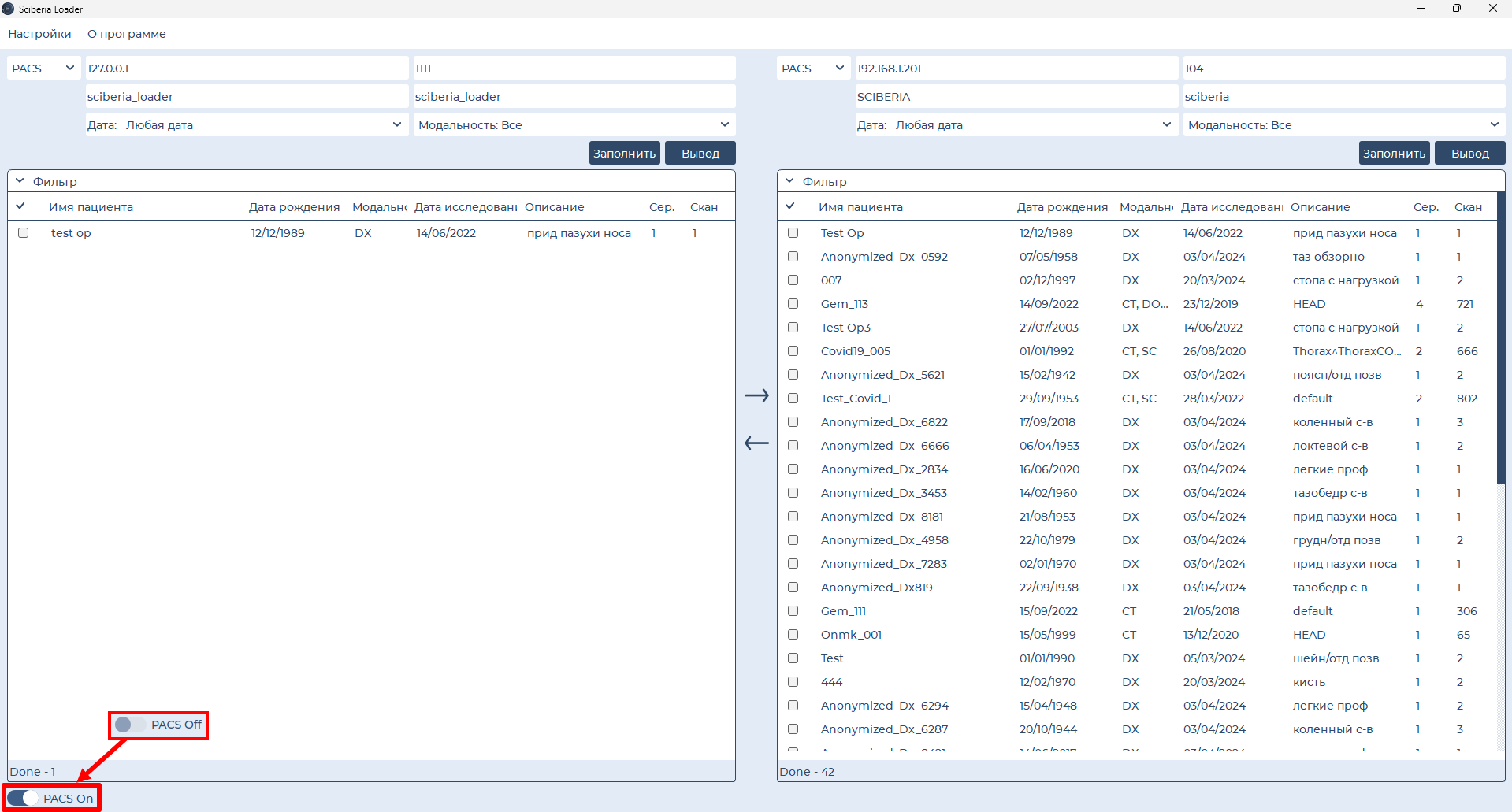Tick the Test_Covid_1 checkbox

793,399
